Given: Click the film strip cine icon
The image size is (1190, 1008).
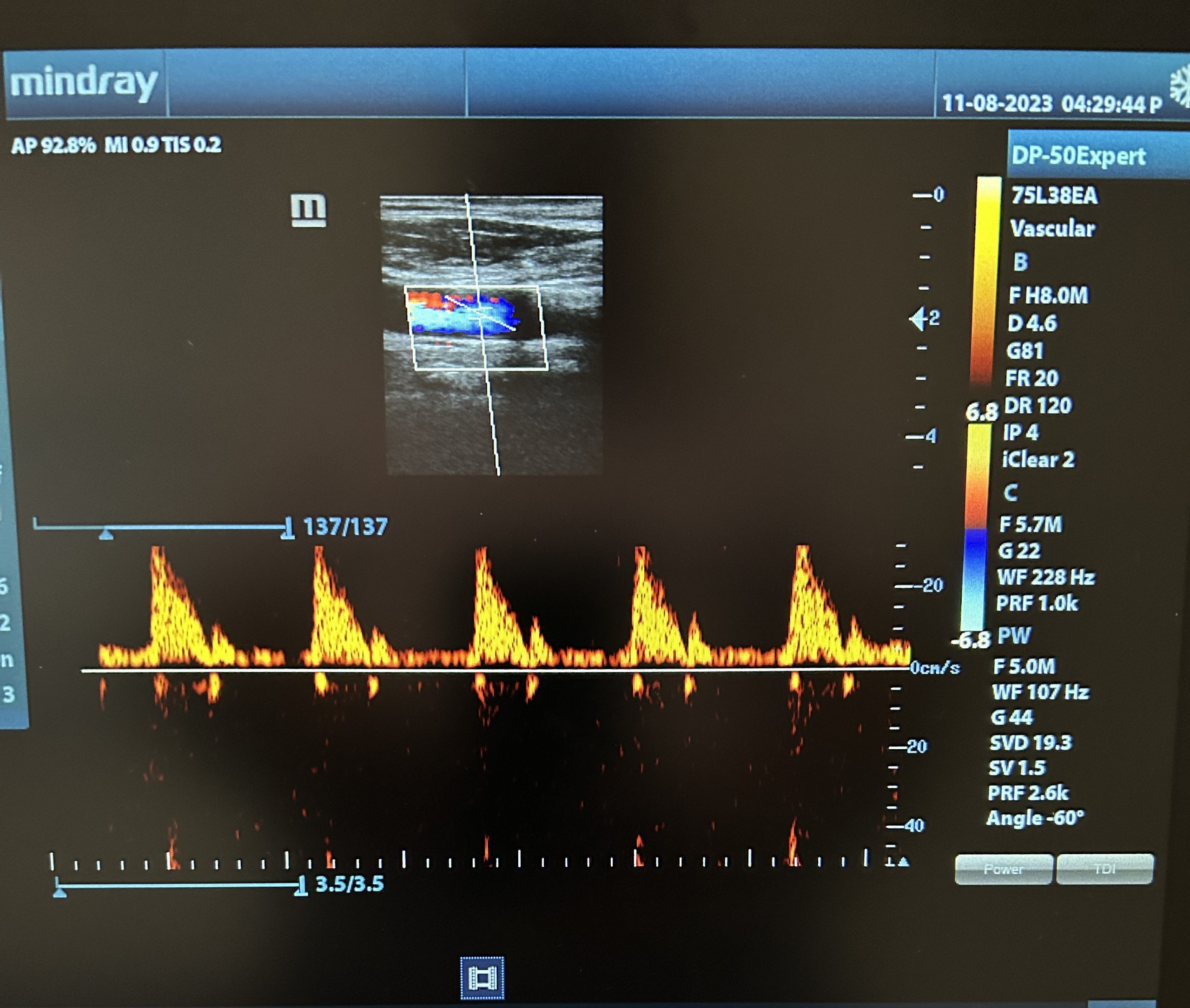Looking at the screenshot, I should tap(482, 978).
